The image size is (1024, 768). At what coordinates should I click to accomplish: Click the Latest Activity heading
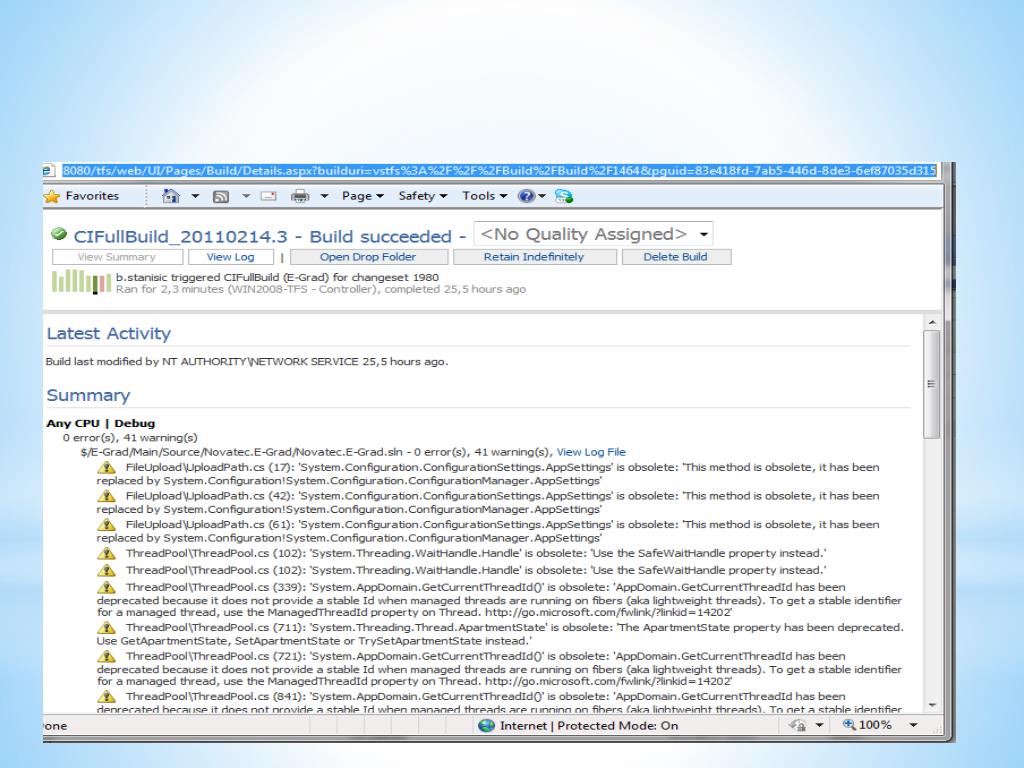108,334
